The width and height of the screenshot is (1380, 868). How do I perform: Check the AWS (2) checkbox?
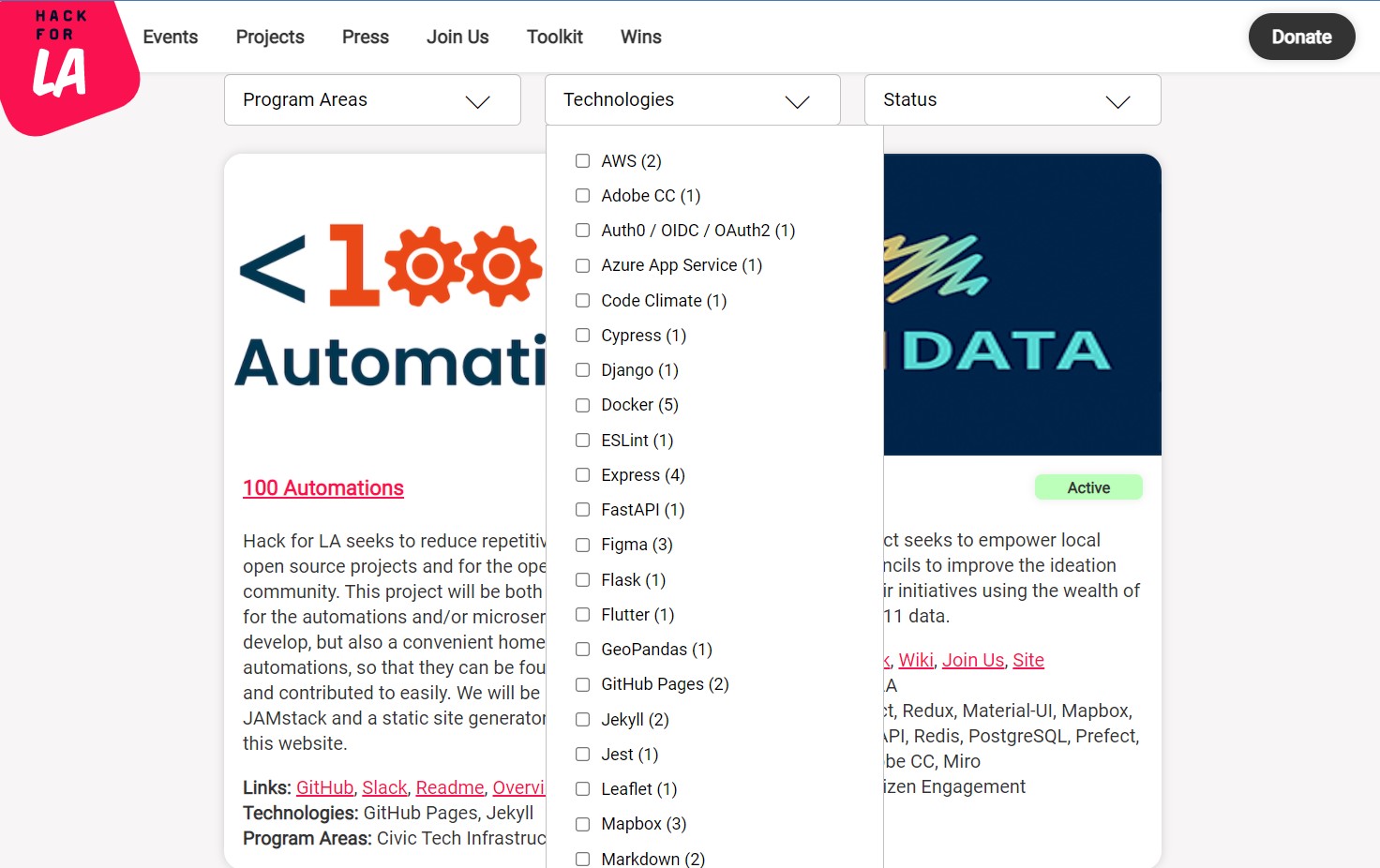point(582,161)
